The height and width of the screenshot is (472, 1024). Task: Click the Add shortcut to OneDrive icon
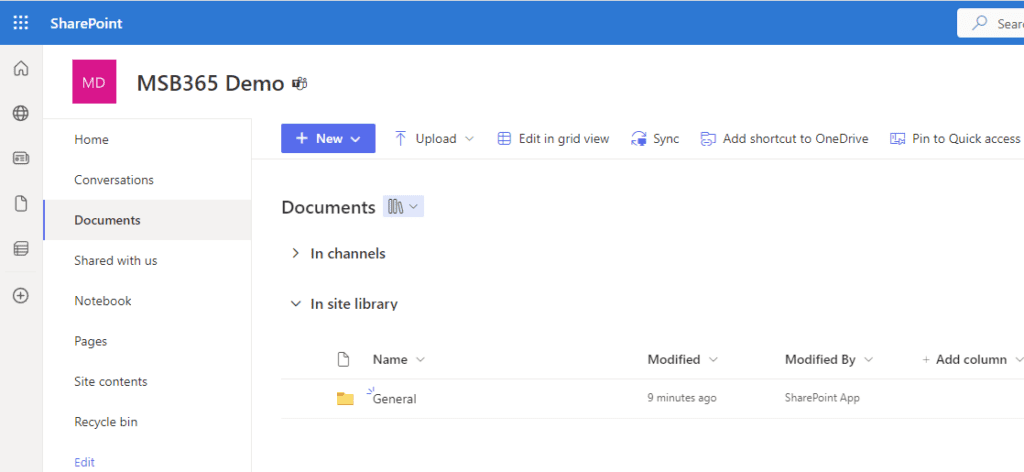tap(708, 138)
